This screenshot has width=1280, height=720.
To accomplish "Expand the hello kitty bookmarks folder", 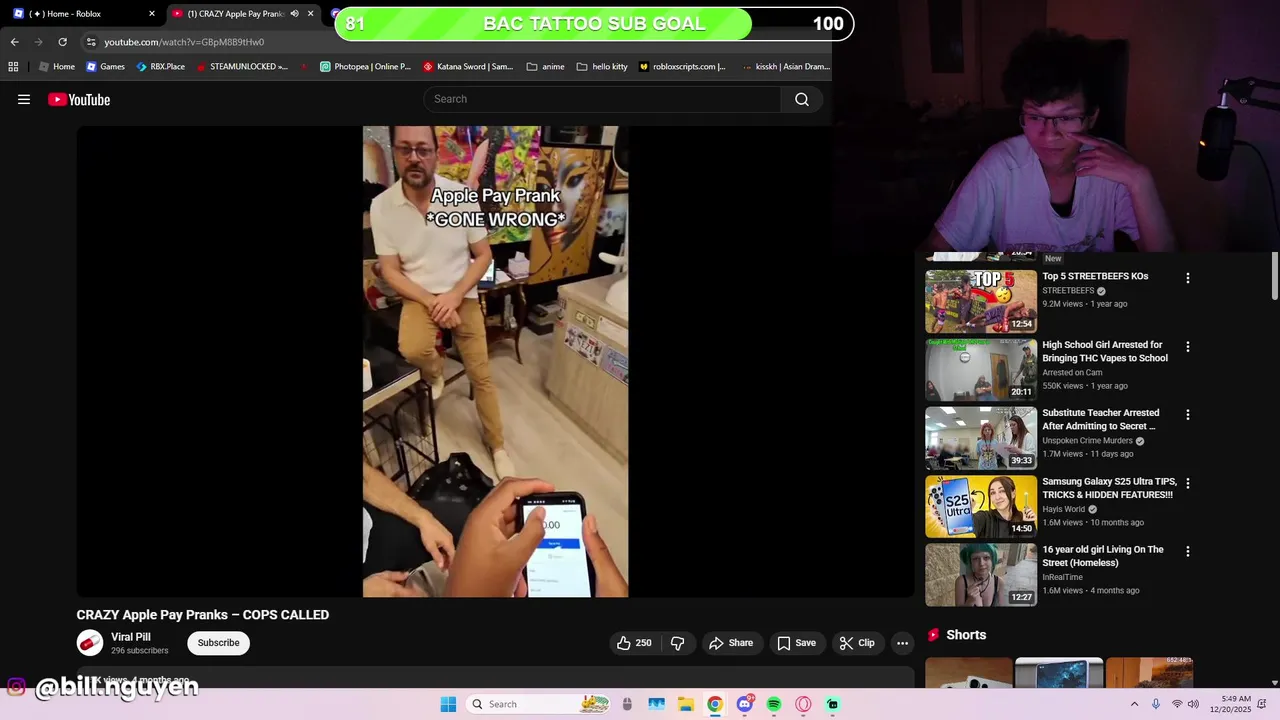I will click(x=602, y=67).
